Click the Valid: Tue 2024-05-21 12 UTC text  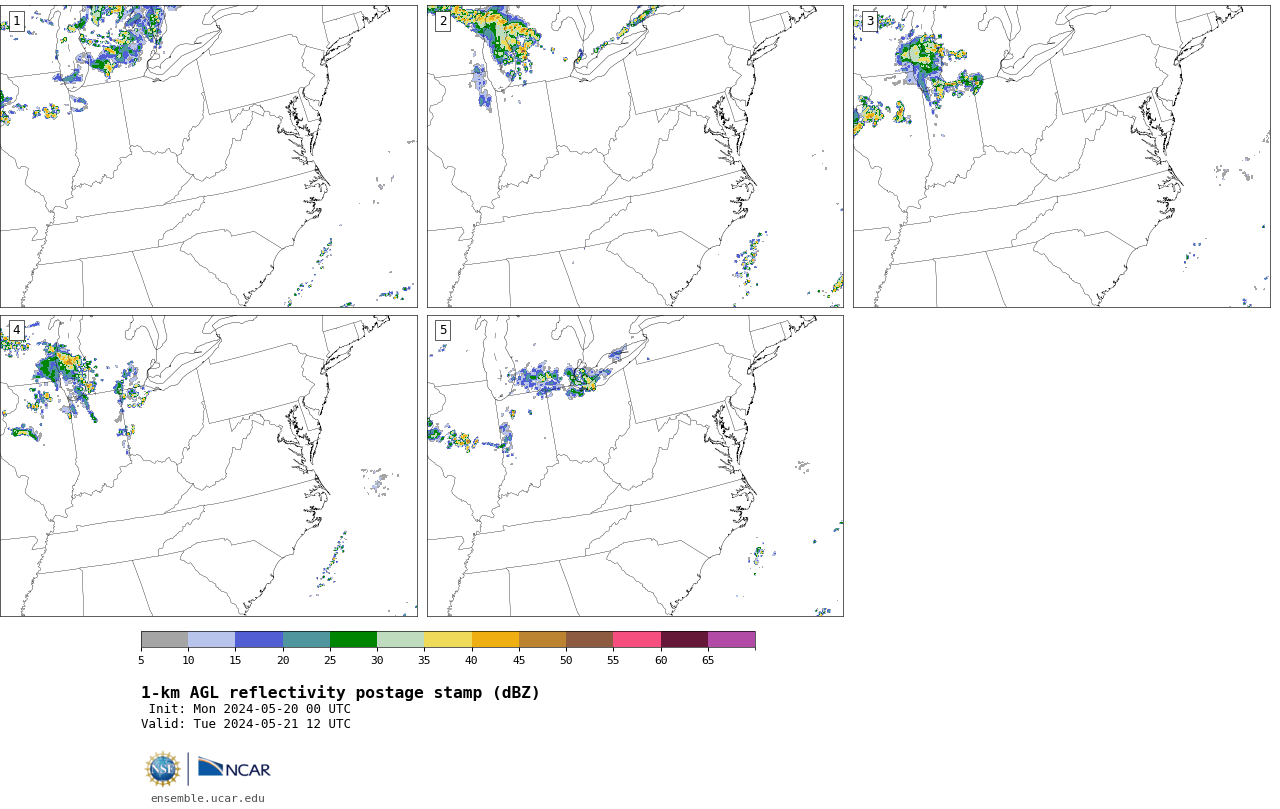tap(246, 724)
